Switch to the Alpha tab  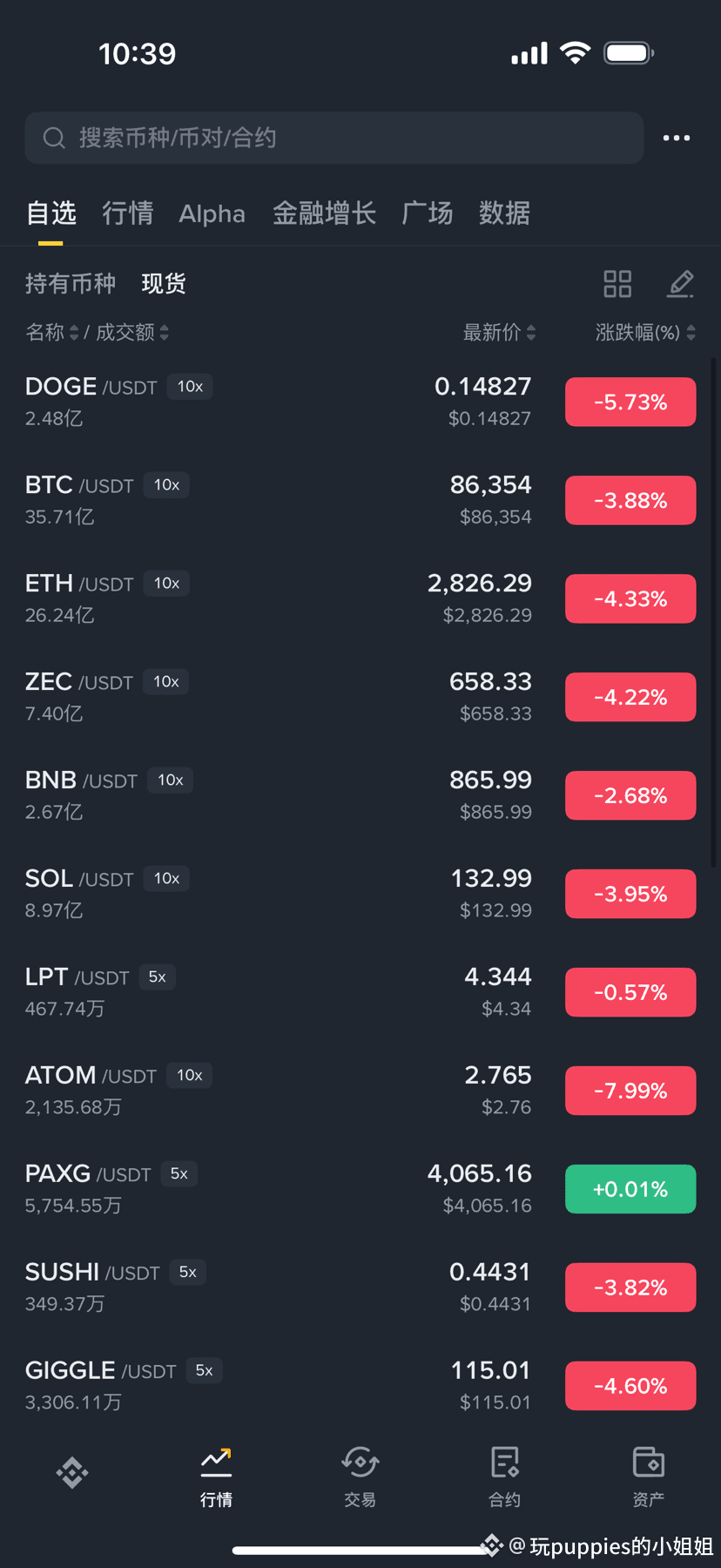click(212, 213)
